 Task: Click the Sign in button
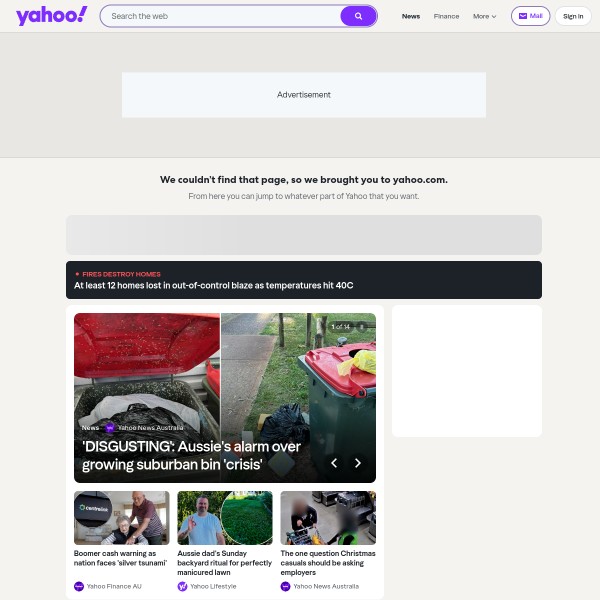click(x=573, y=16)
